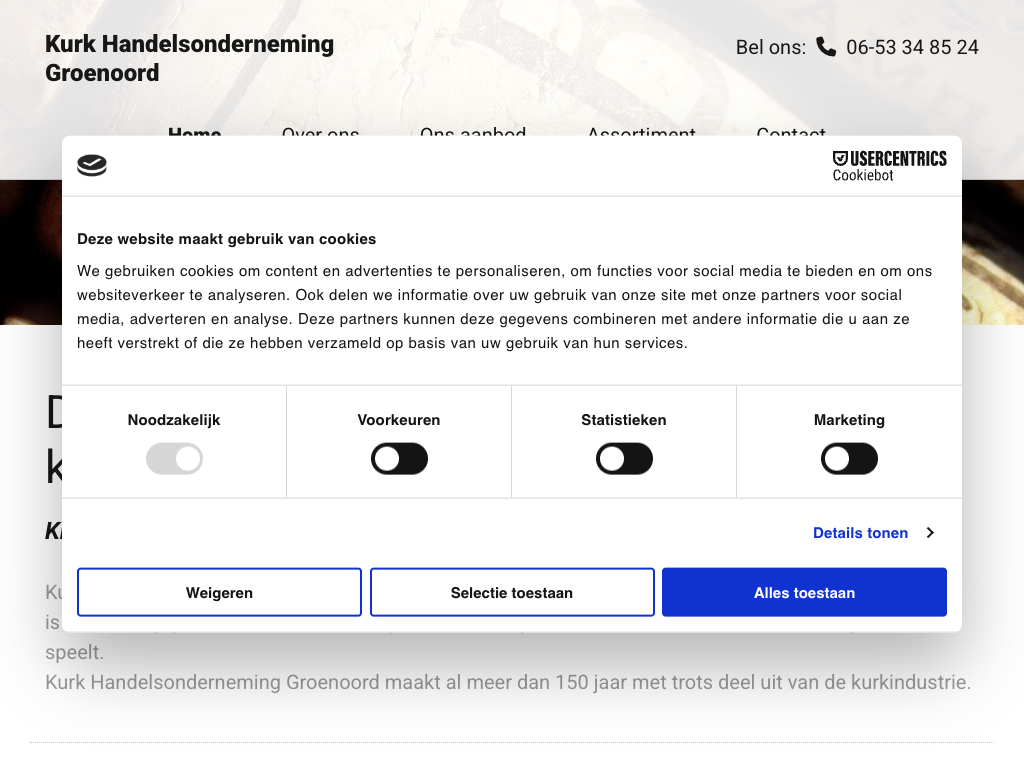Click the Weigeren button
Screen dimensions: 1024x768
219,592
